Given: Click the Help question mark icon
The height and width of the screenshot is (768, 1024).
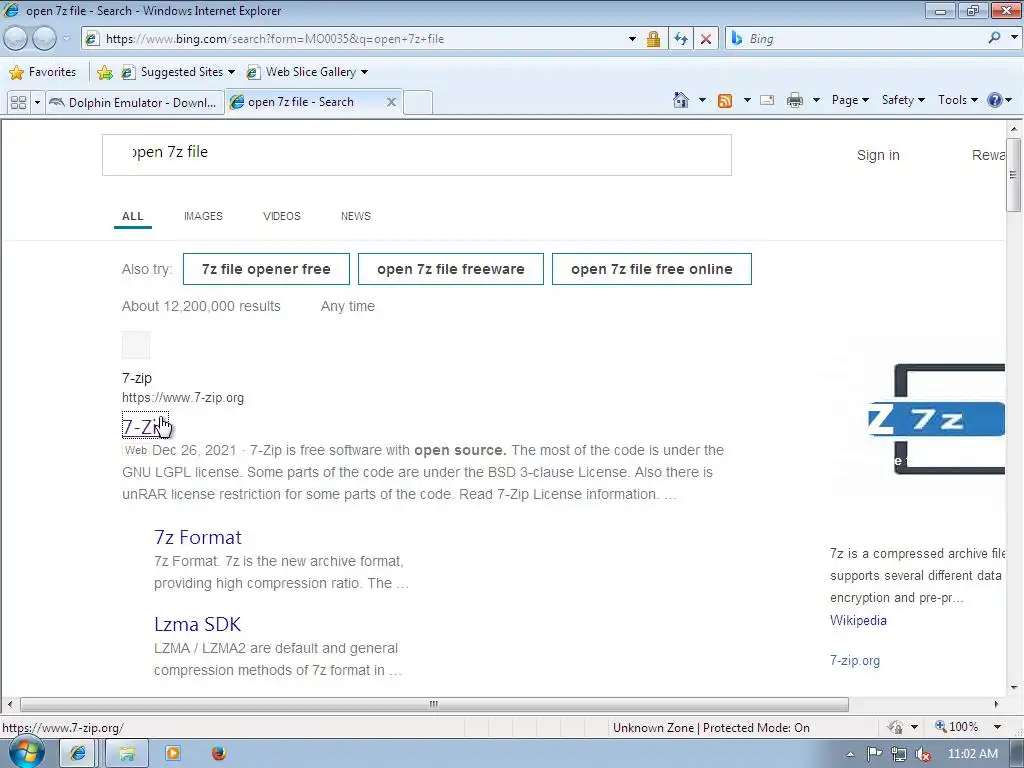Looking at the screenshot, I should click(x=995, y=100).
